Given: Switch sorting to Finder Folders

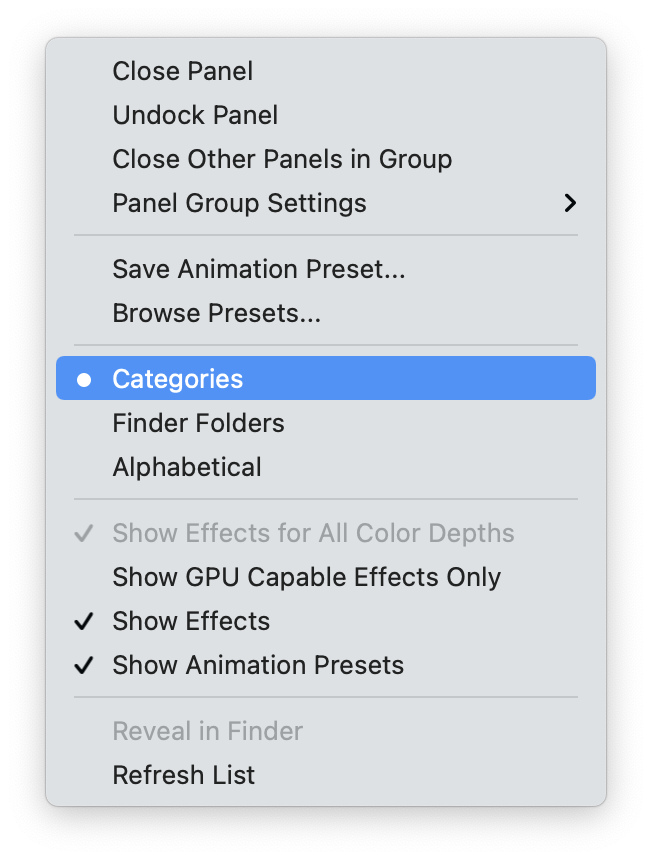Looking at the screenshot, I should [x=198, y=423].
